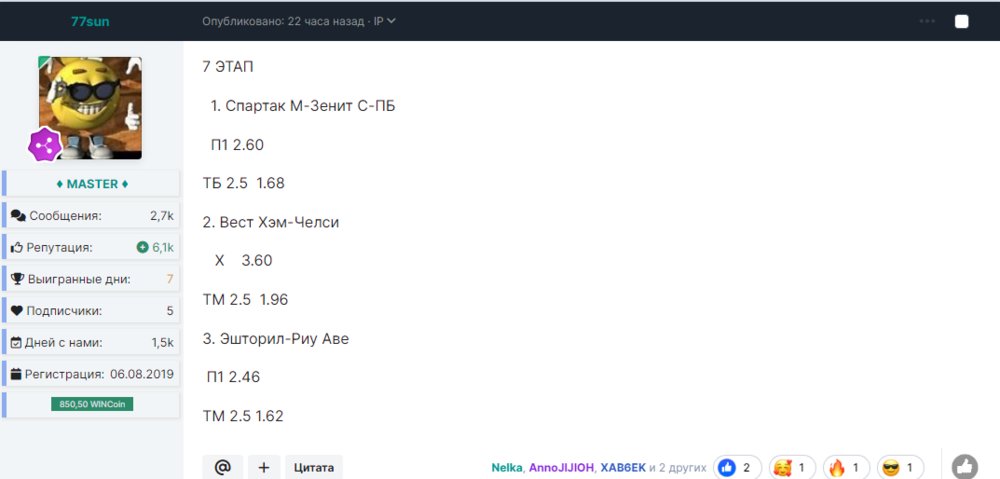Click the plus multi-quote button
Viewport: 1000px width, 479px height.
[264, 467]
